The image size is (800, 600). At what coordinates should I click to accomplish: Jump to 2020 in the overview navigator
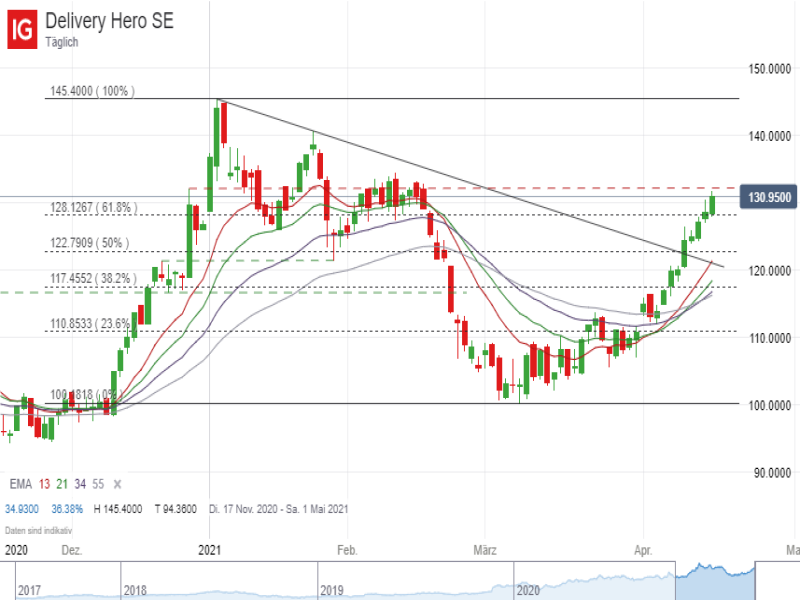pyautogui.click(x=528, y=591)
